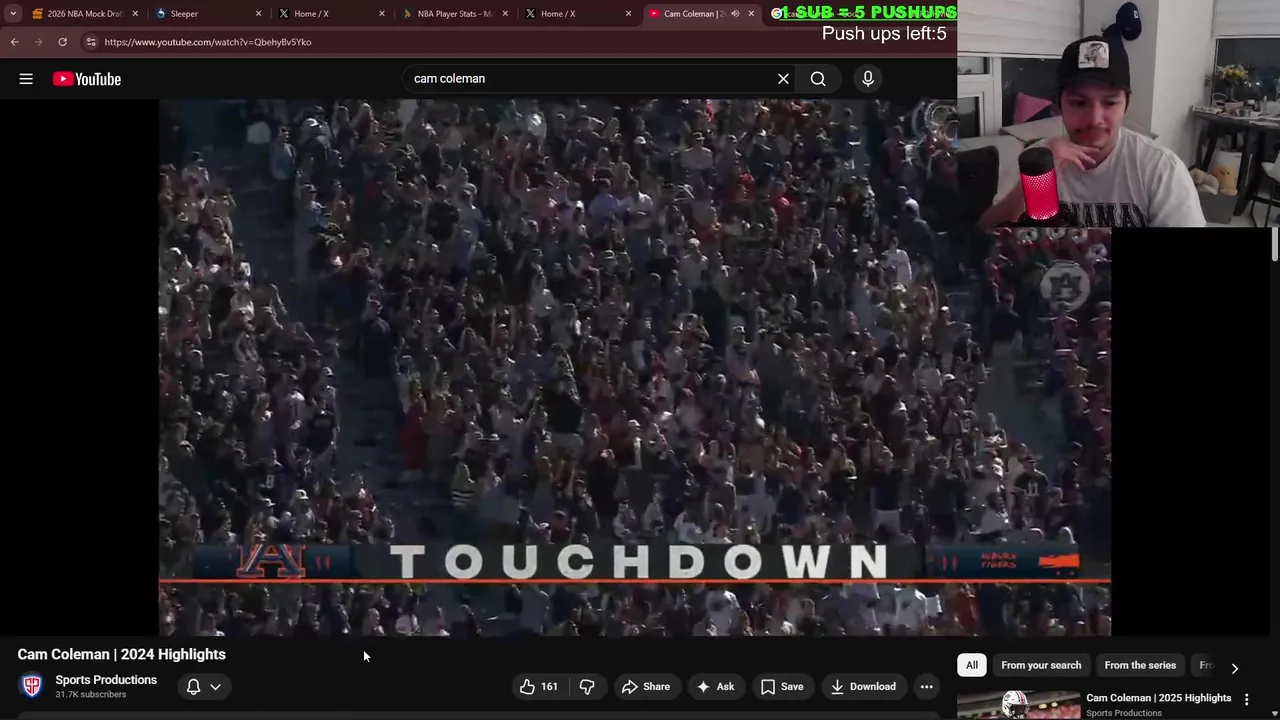Click the '31.7K subscribers' text
This screenshot has width=1280, height=720.
[91, 695]
